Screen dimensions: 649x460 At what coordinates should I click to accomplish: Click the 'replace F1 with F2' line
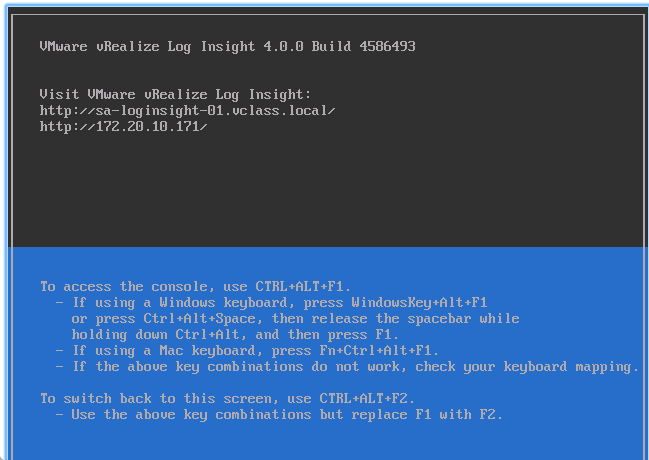pos(287,414)
